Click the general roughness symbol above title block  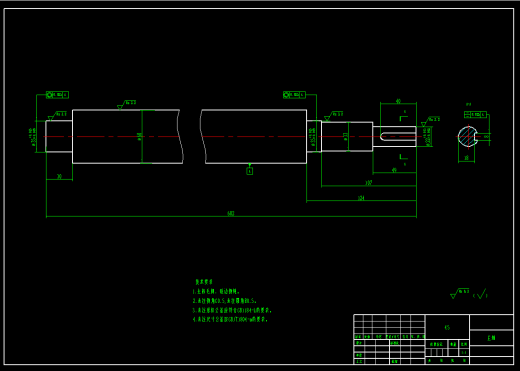point(460,293)
